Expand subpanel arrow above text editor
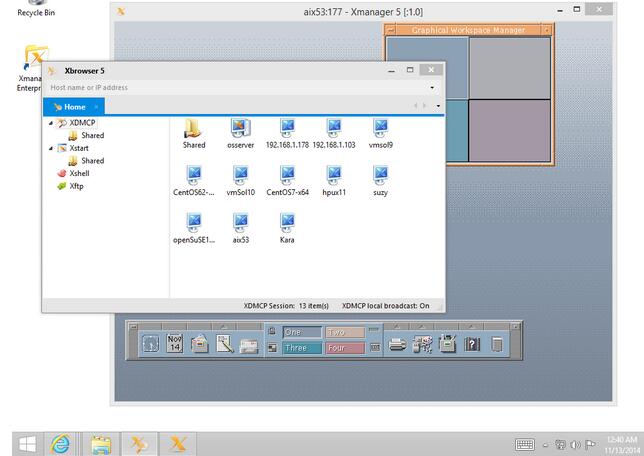 point(224,327)
